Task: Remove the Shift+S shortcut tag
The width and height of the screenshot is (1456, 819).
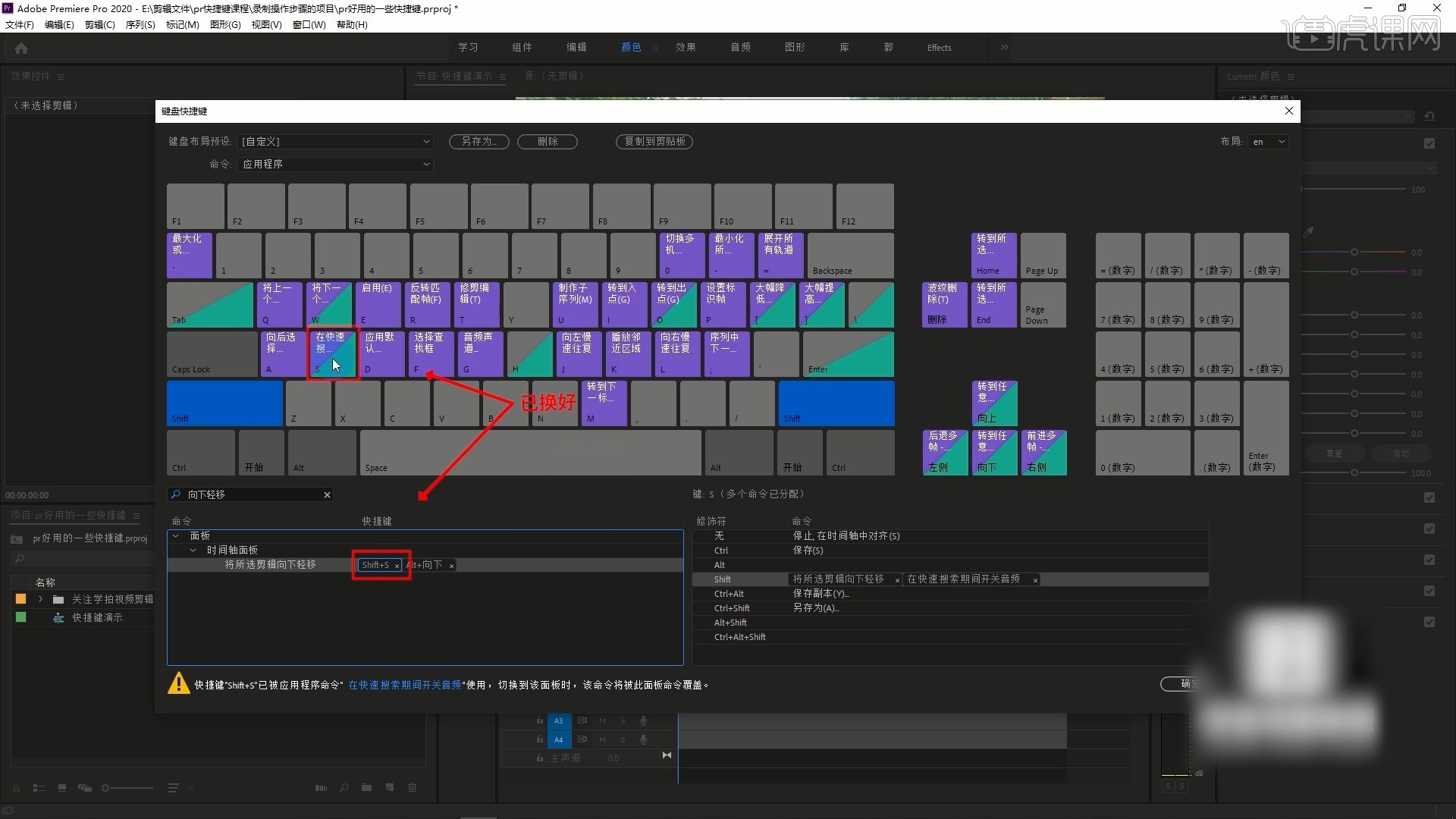Action: pyautogui.click(x=397, y=566)
